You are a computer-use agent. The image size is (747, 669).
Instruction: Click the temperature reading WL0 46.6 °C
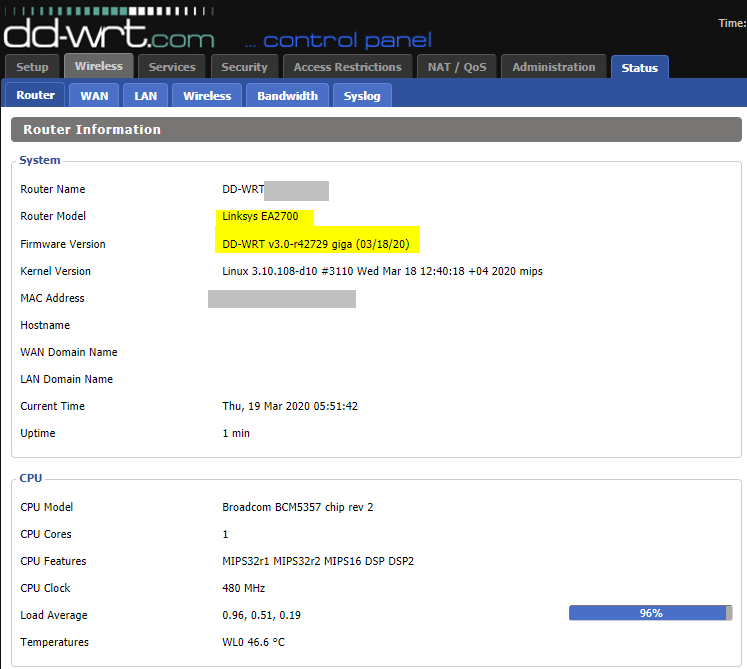(x=253, y=642)
